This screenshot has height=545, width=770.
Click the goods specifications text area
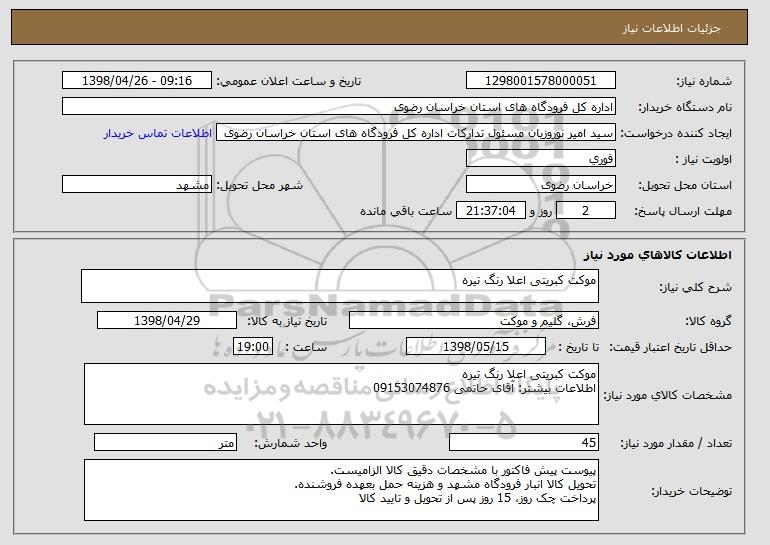point(341,394)
